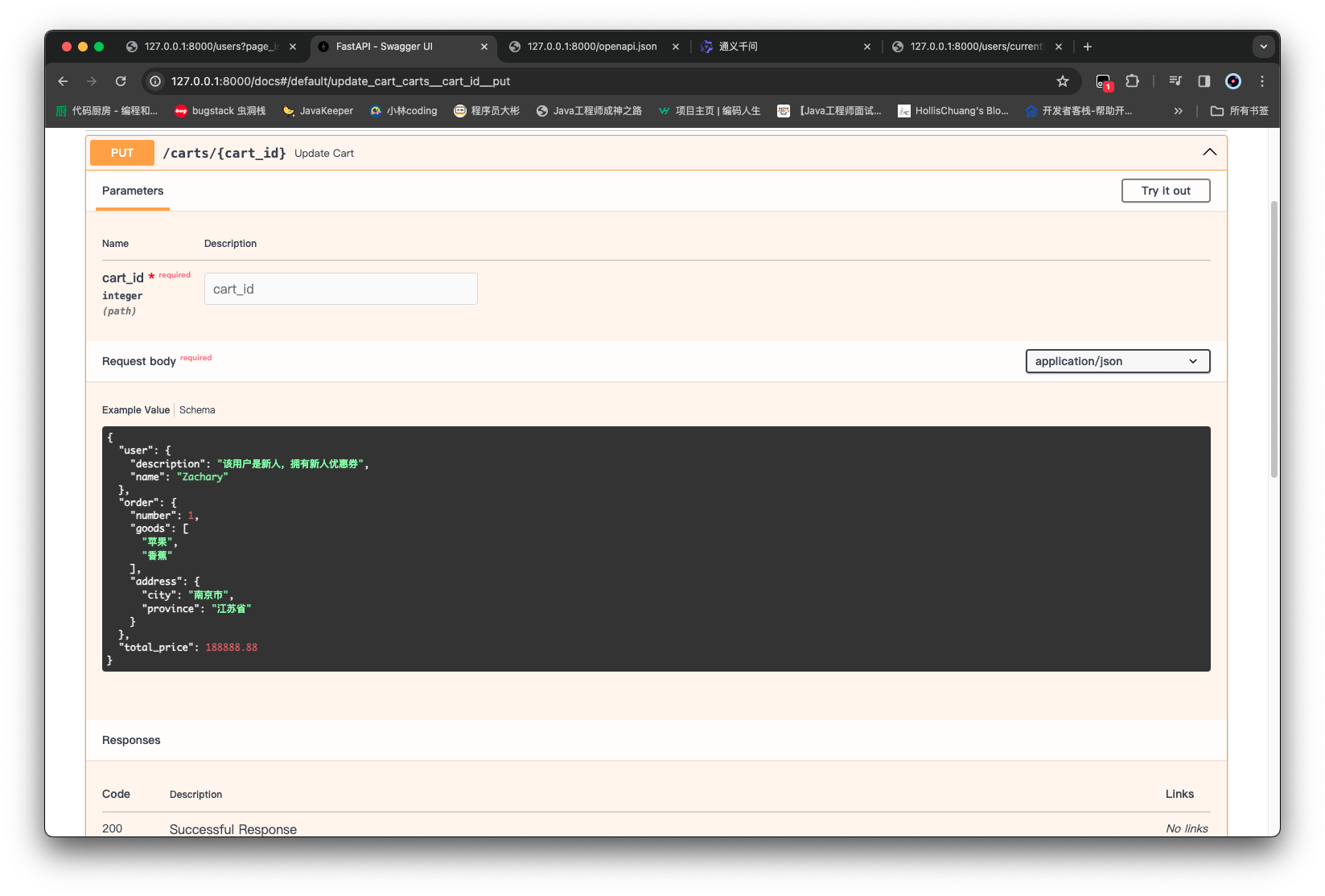Open 小林coding bookmark

pyautogui.click(x=404, y=111)
